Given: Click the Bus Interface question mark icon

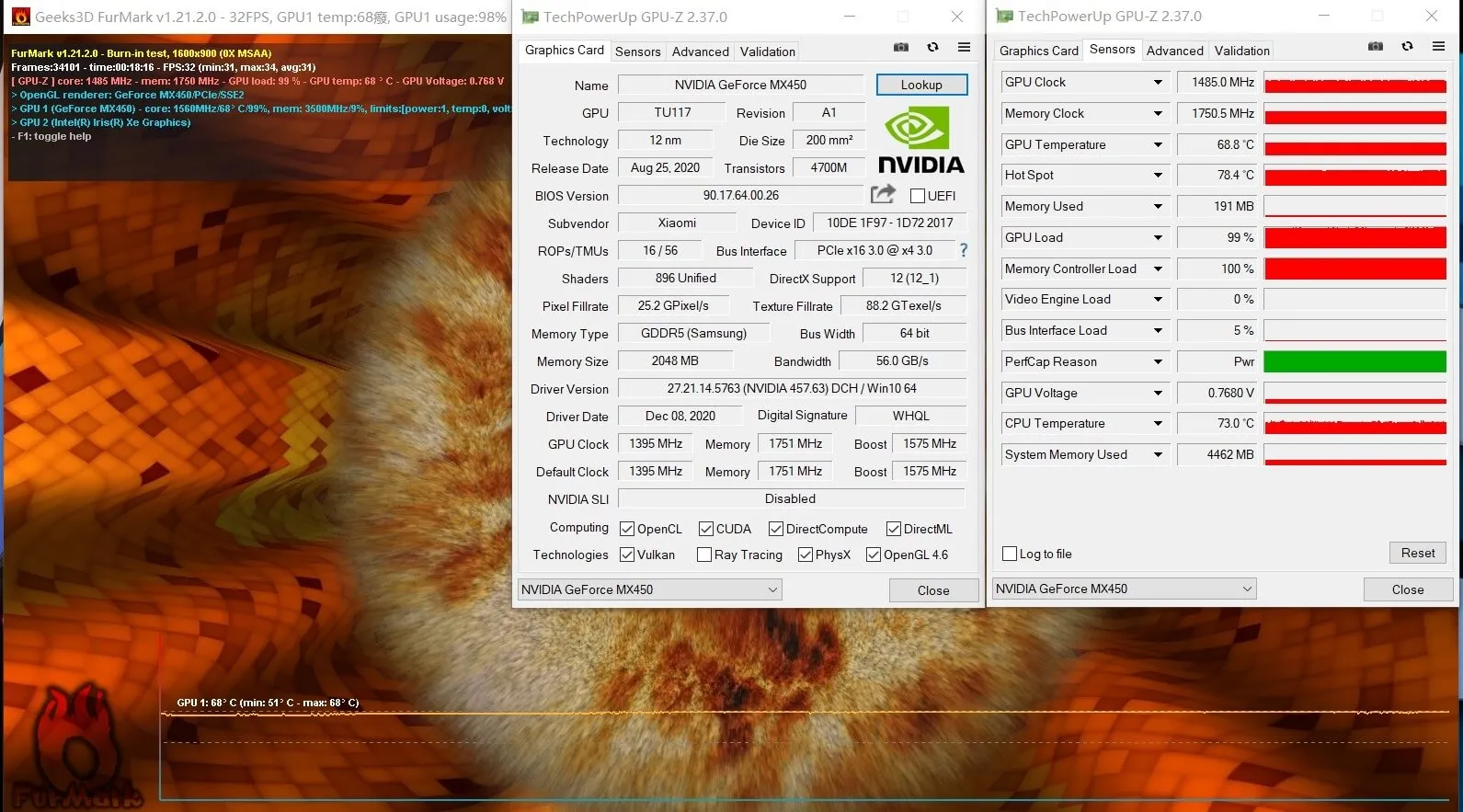Looking at the screenshot, I should coord(964,250).
